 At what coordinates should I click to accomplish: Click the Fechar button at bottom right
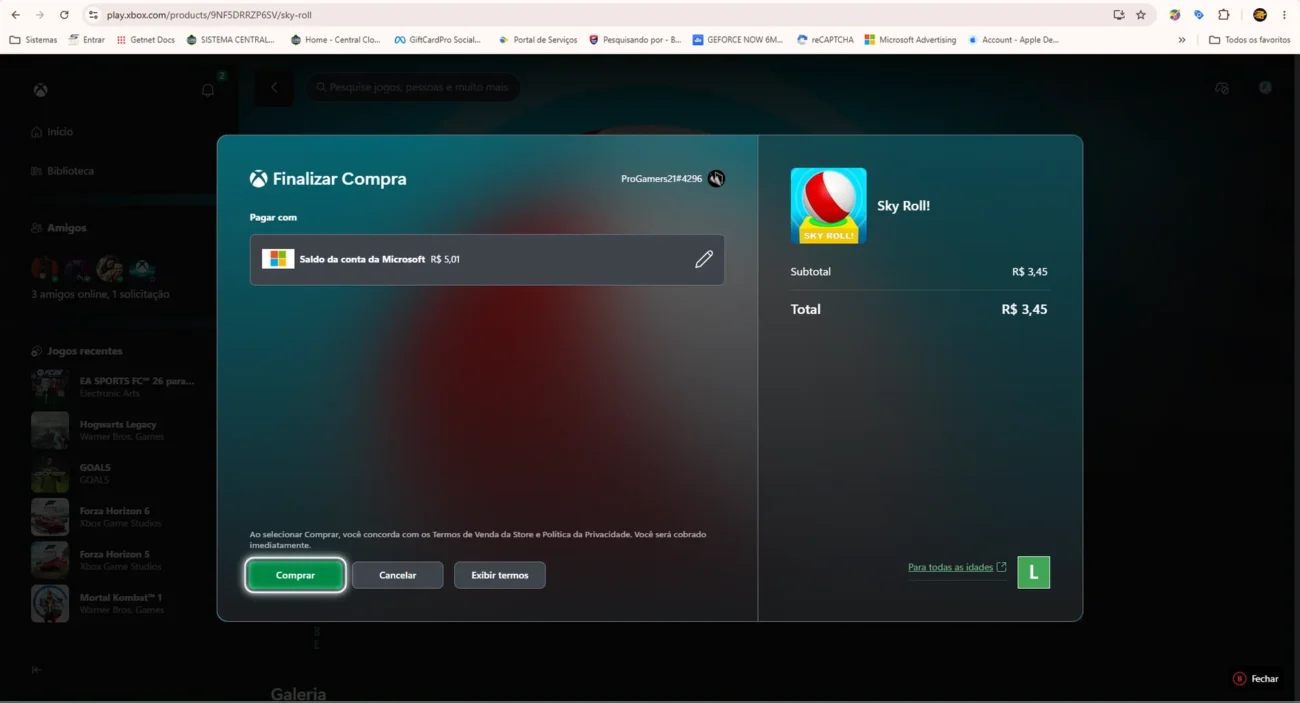pyautogui.click(x=1256, y=678)
